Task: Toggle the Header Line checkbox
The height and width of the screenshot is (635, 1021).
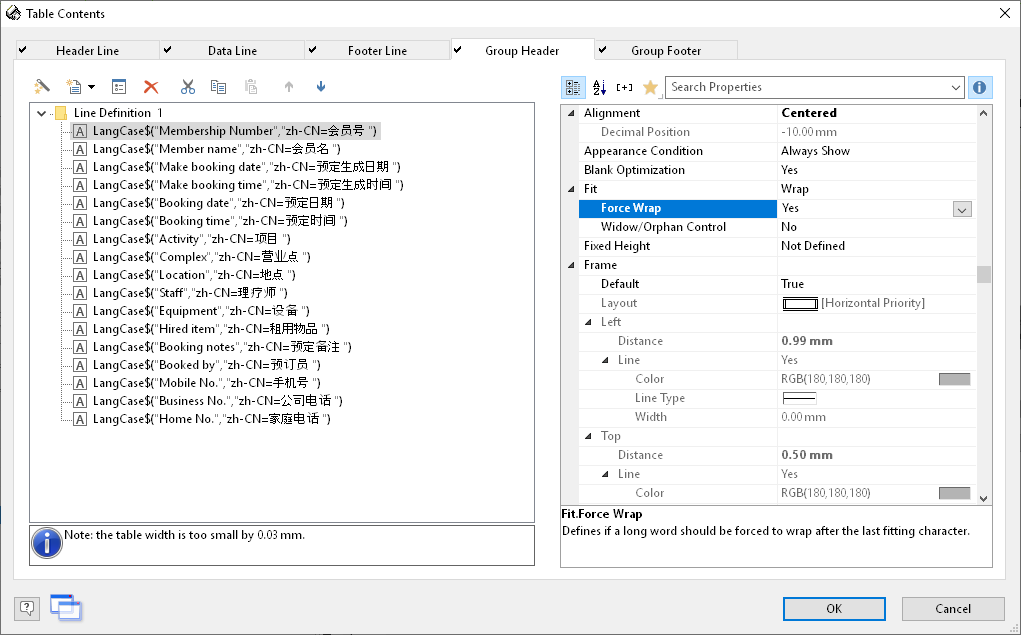Action: [23, 49]
